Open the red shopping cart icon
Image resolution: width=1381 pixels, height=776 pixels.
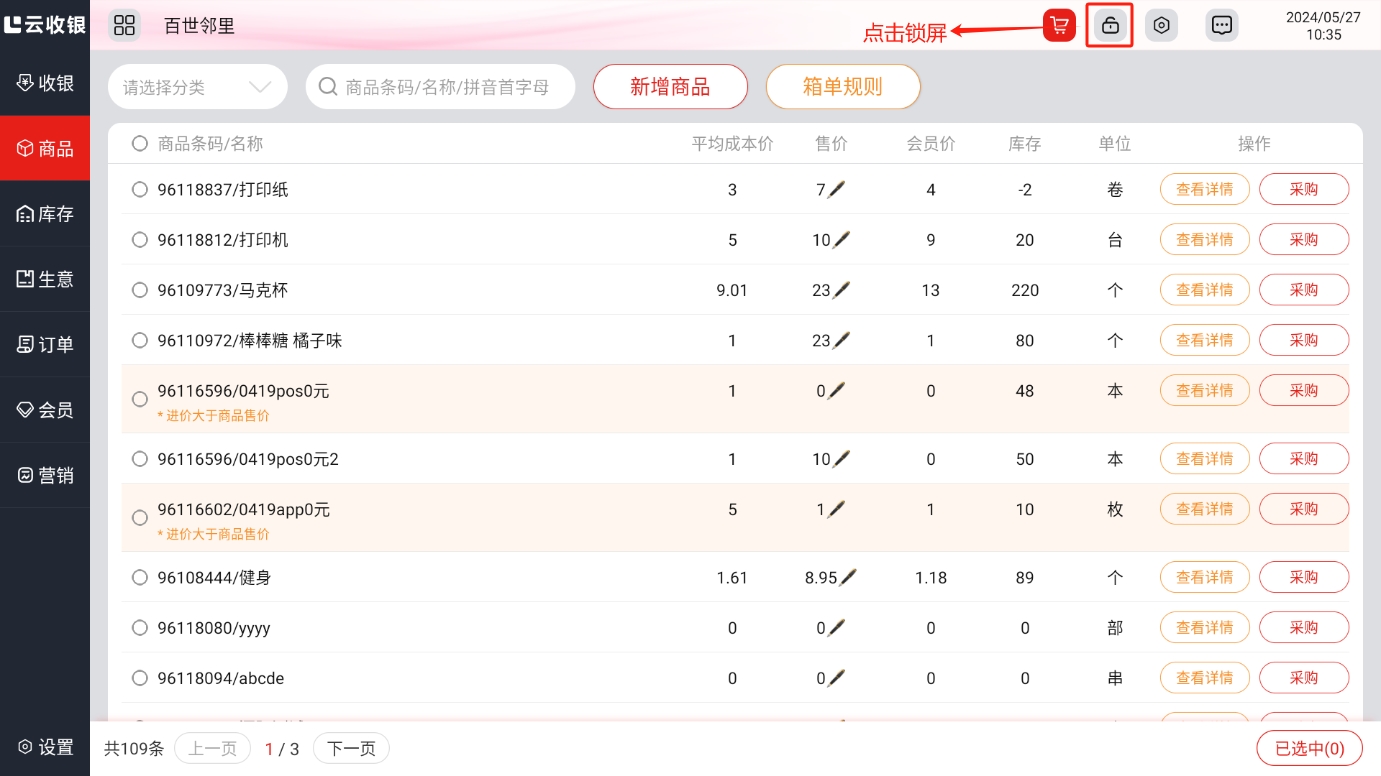(x=1059, y=26)
